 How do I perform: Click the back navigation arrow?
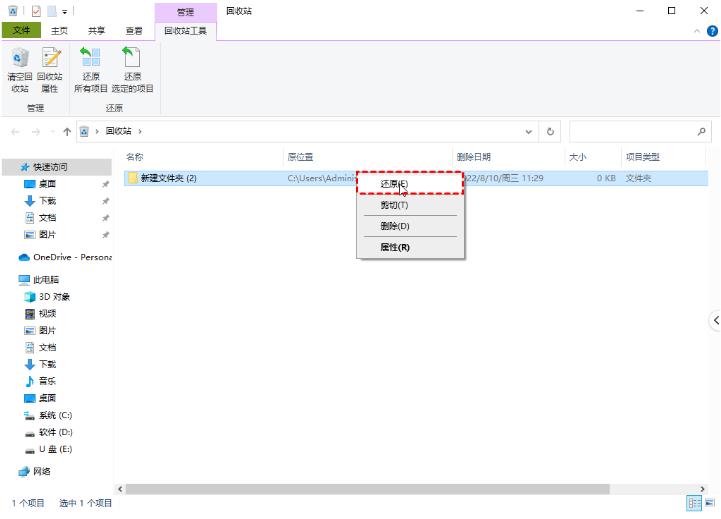tap(15, 132)
